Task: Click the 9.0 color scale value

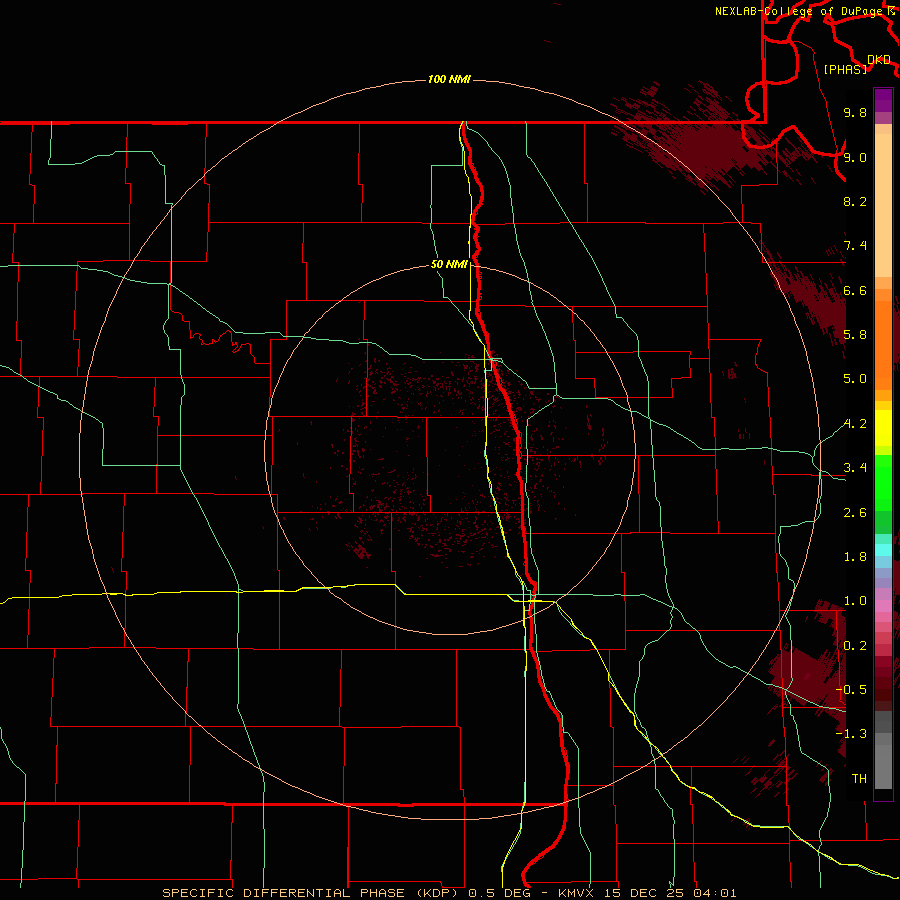Action: click(x=855, y=157)
